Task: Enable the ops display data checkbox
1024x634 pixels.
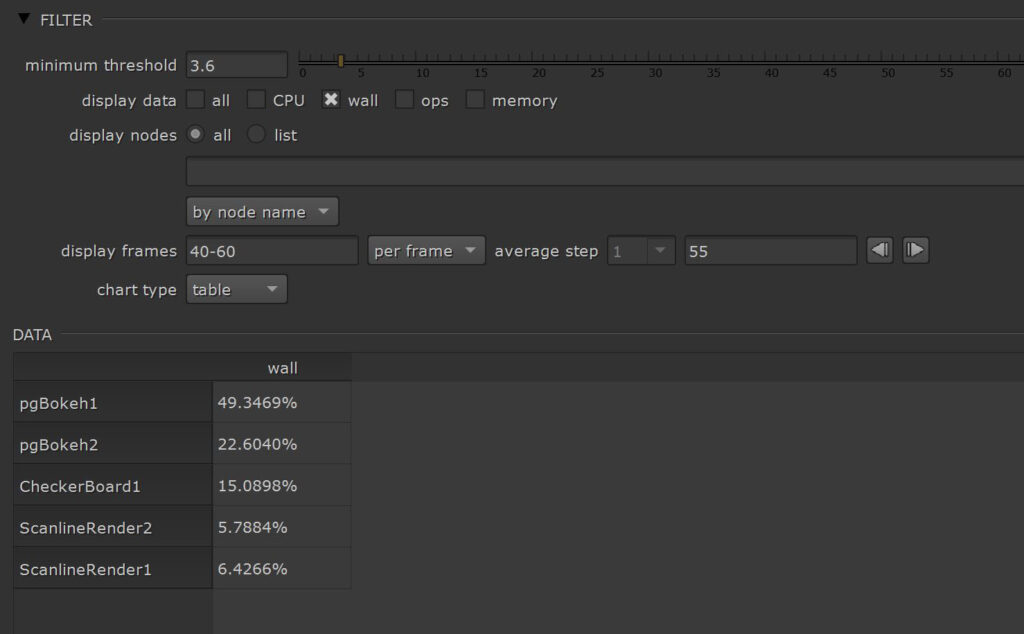Action: click(404, 100)
